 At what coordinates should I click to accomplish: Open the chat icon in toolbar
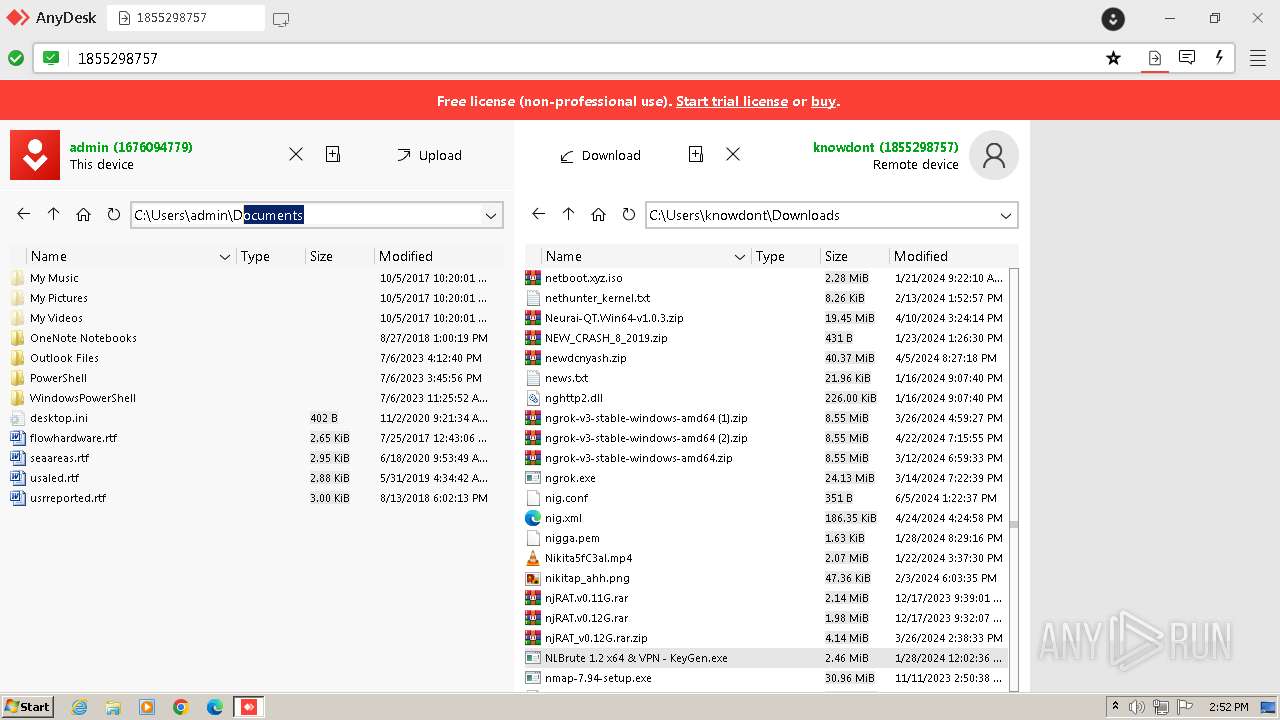(x=1187, y=58)
